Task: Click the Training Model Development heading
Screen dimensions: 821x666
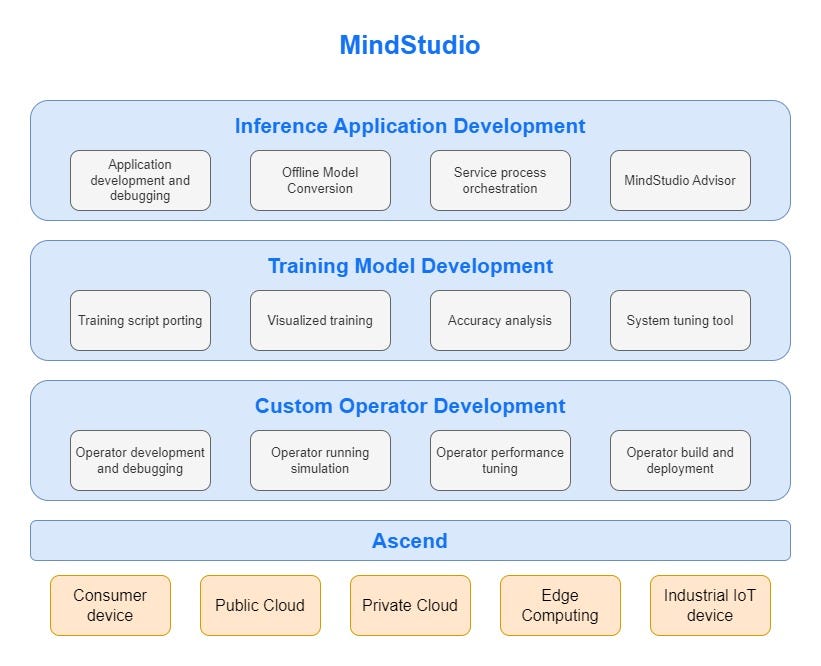Action: click(x=410, y=266)
